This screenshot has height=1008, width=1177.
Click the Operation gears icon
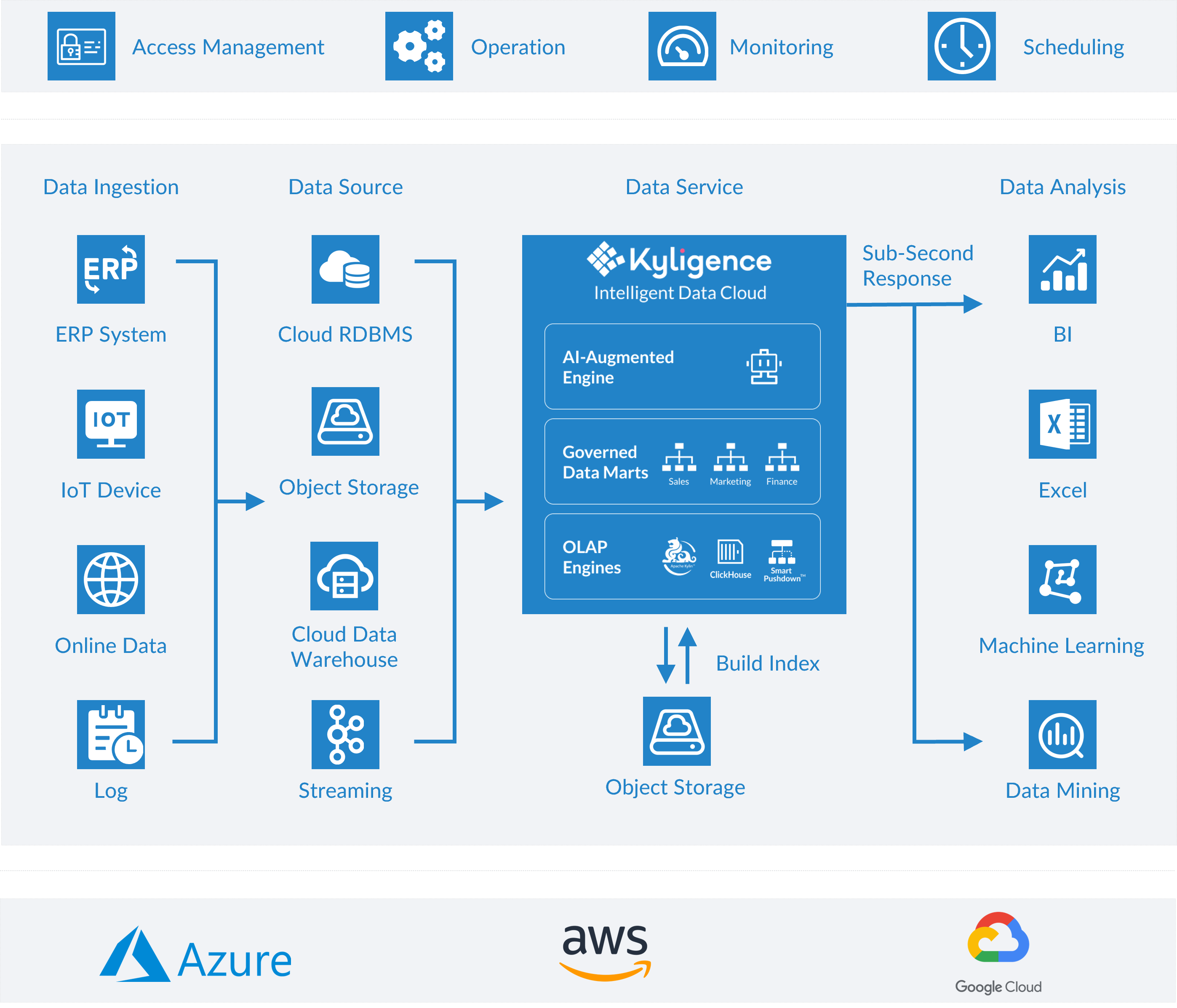[x=419, y=46]
